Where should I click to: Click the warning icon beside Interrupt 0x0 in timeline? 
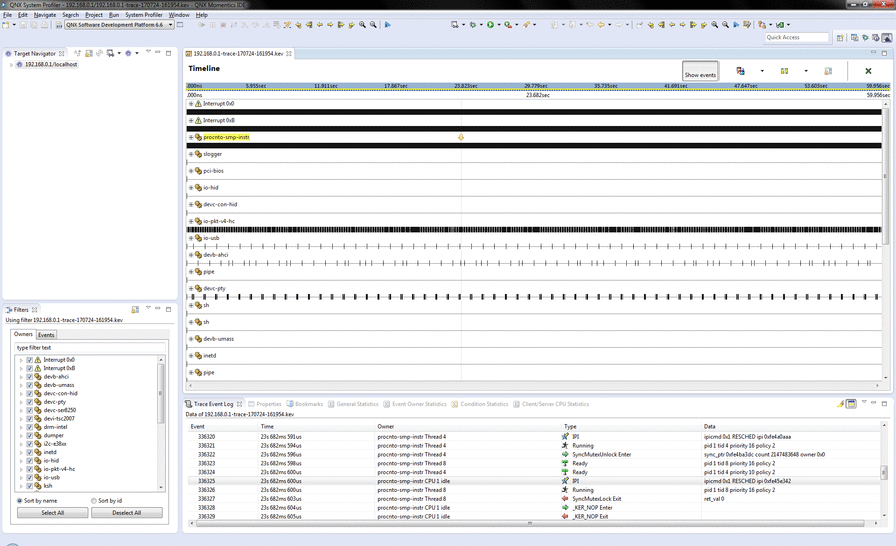click(x=198, y=104)
